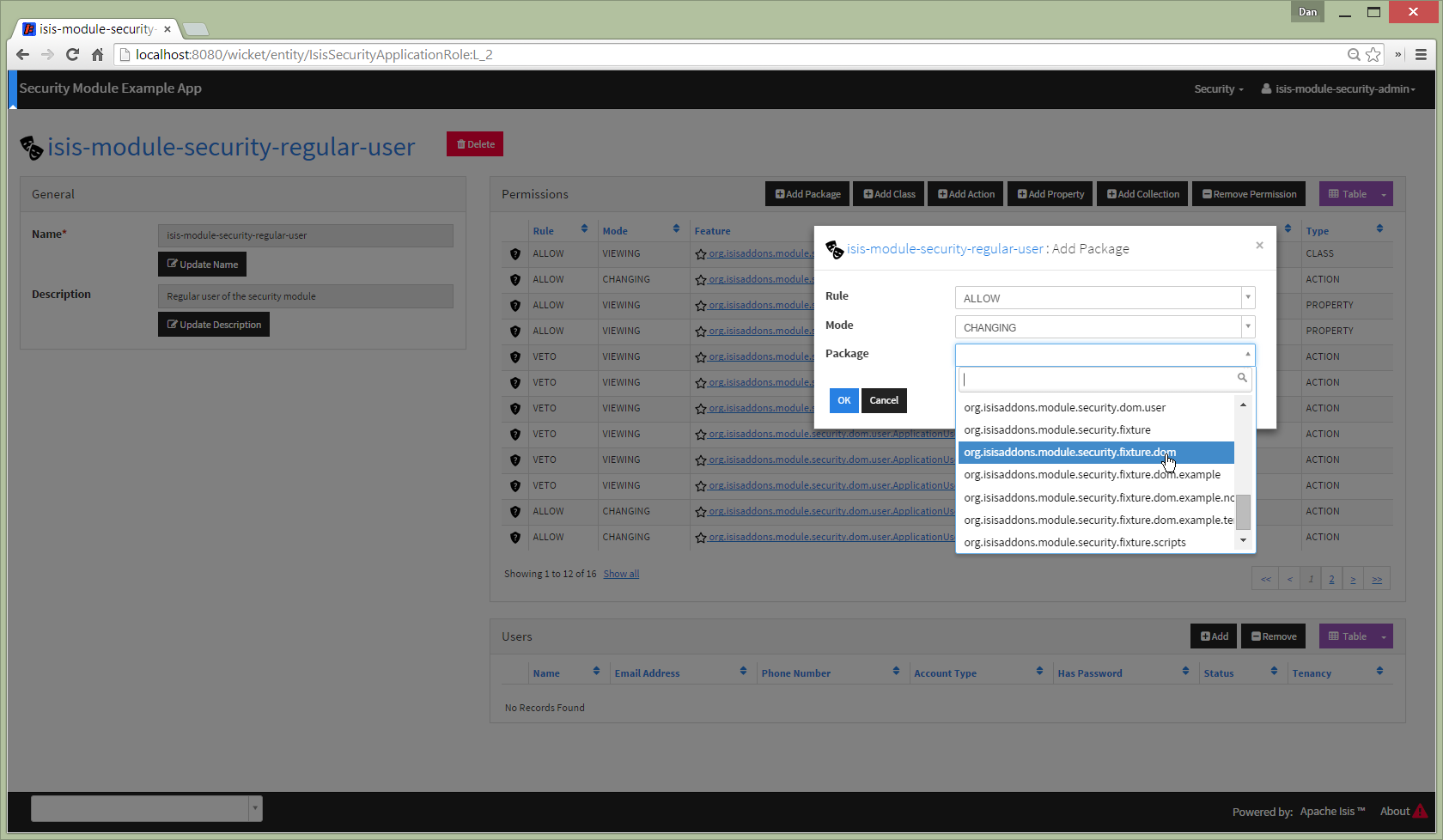
Task: Click the Add Class button
Action: coord(889,194)
